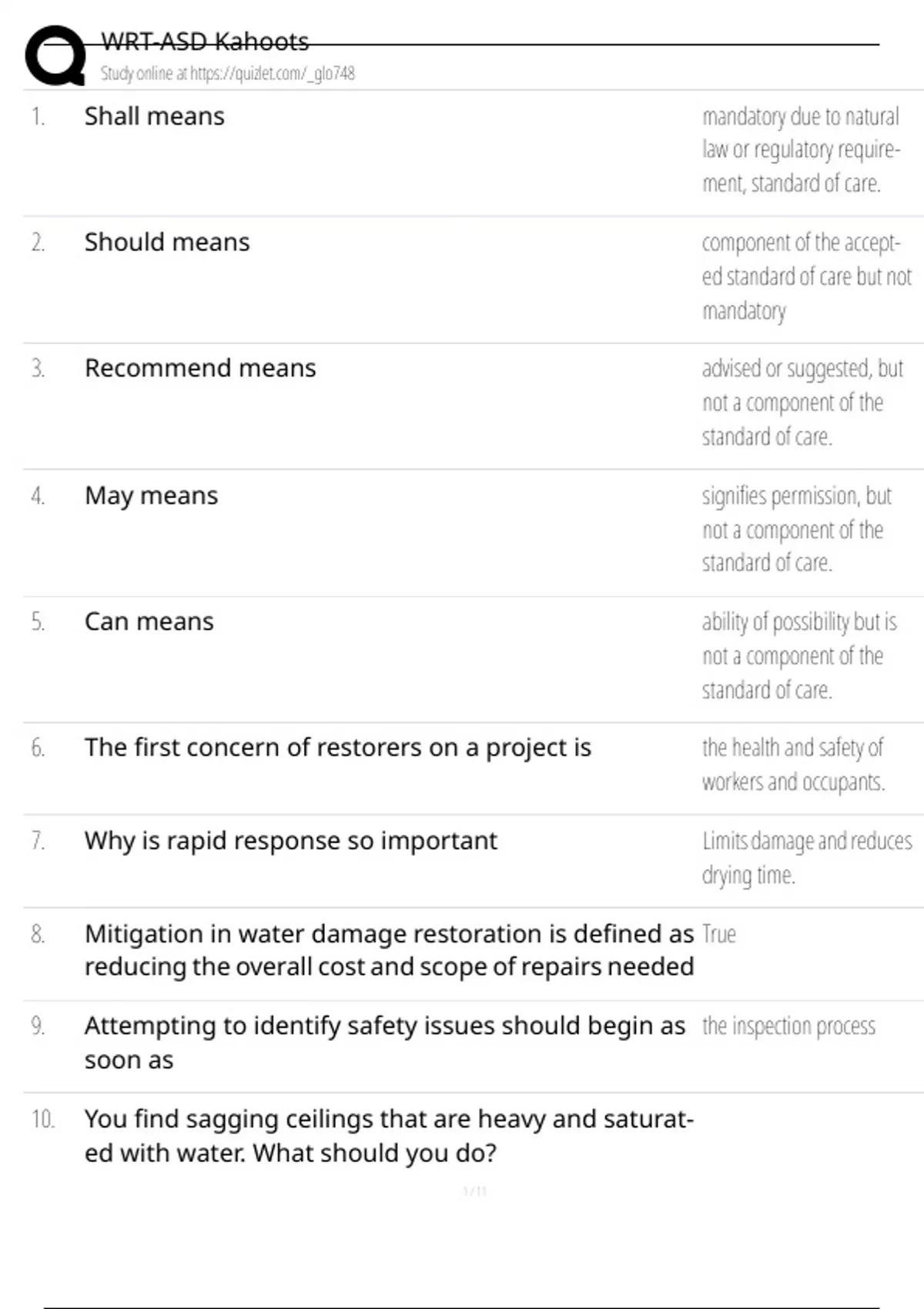This screenshot has width=924, height=1309.
Task: Click the Quizlet Q logo
Action: tap(55, 55)
